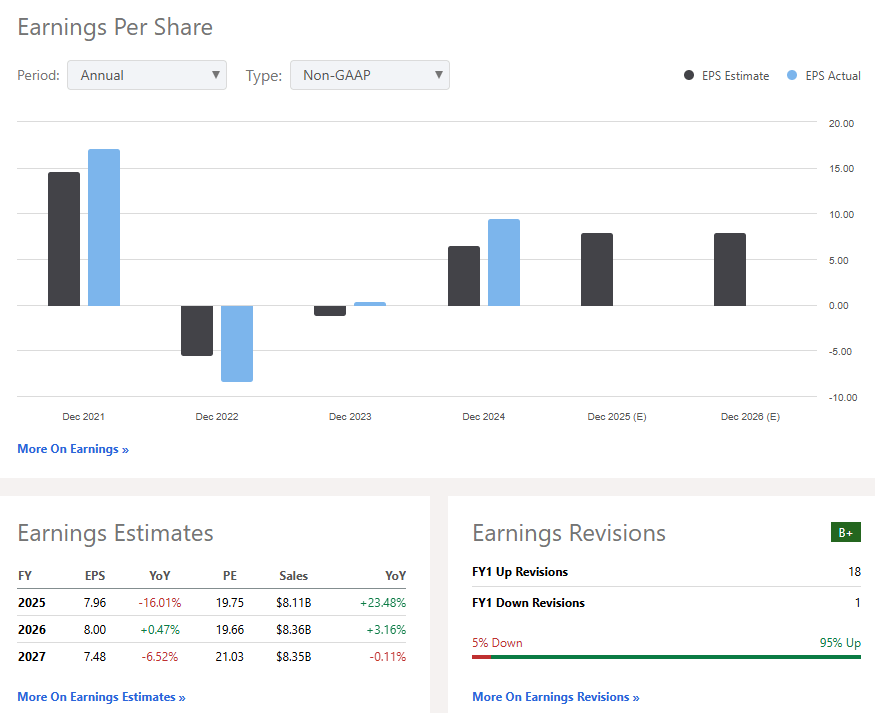
Task: Select the Dec 2026 (E) estimate bar
Action: pyautogui.click(x=730, y=269)
